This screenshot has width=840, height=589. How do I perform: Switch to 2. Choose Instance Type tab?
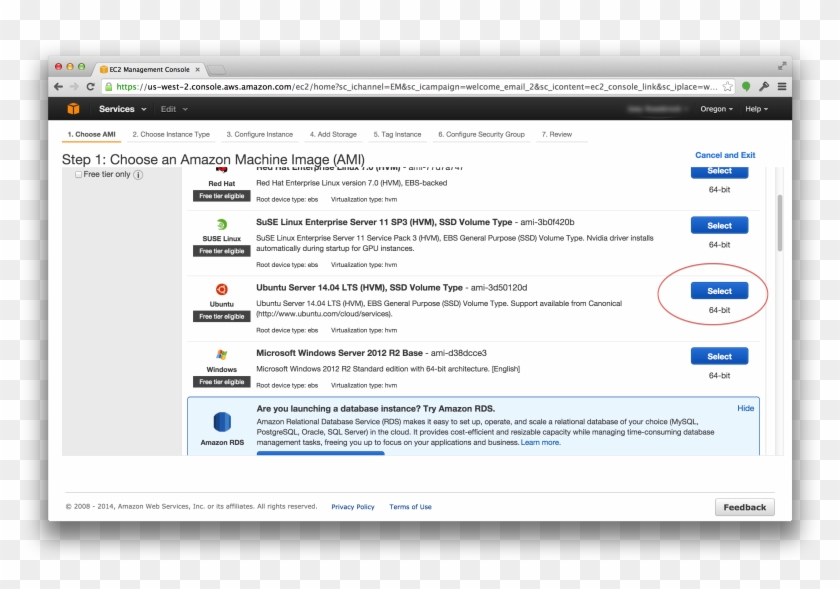tap(171, 135)
